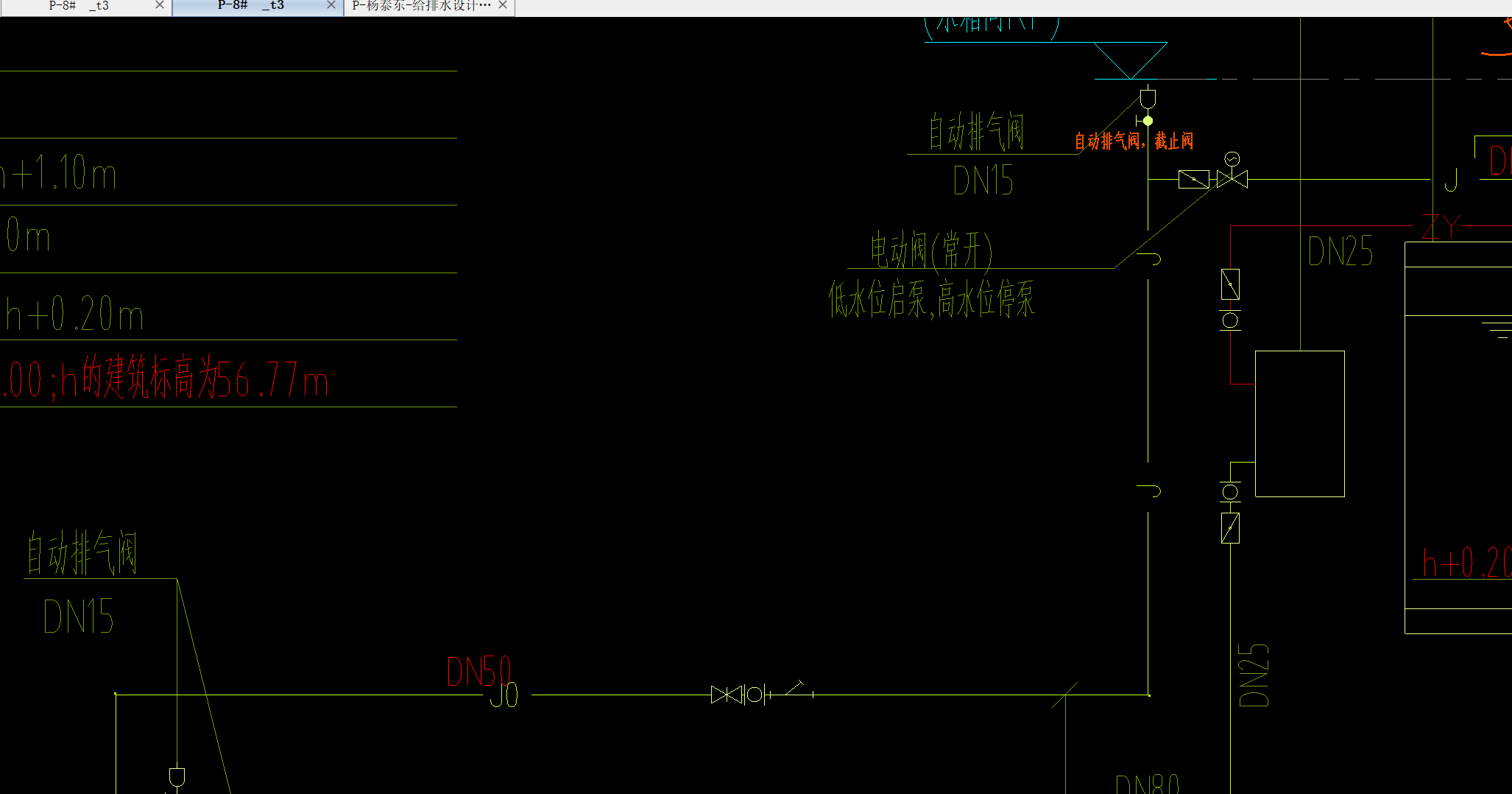This screenshot has width=1512, height=794.
Task: Click the red h+0.20 tank level label
Action: click(x=1467, y=563)
